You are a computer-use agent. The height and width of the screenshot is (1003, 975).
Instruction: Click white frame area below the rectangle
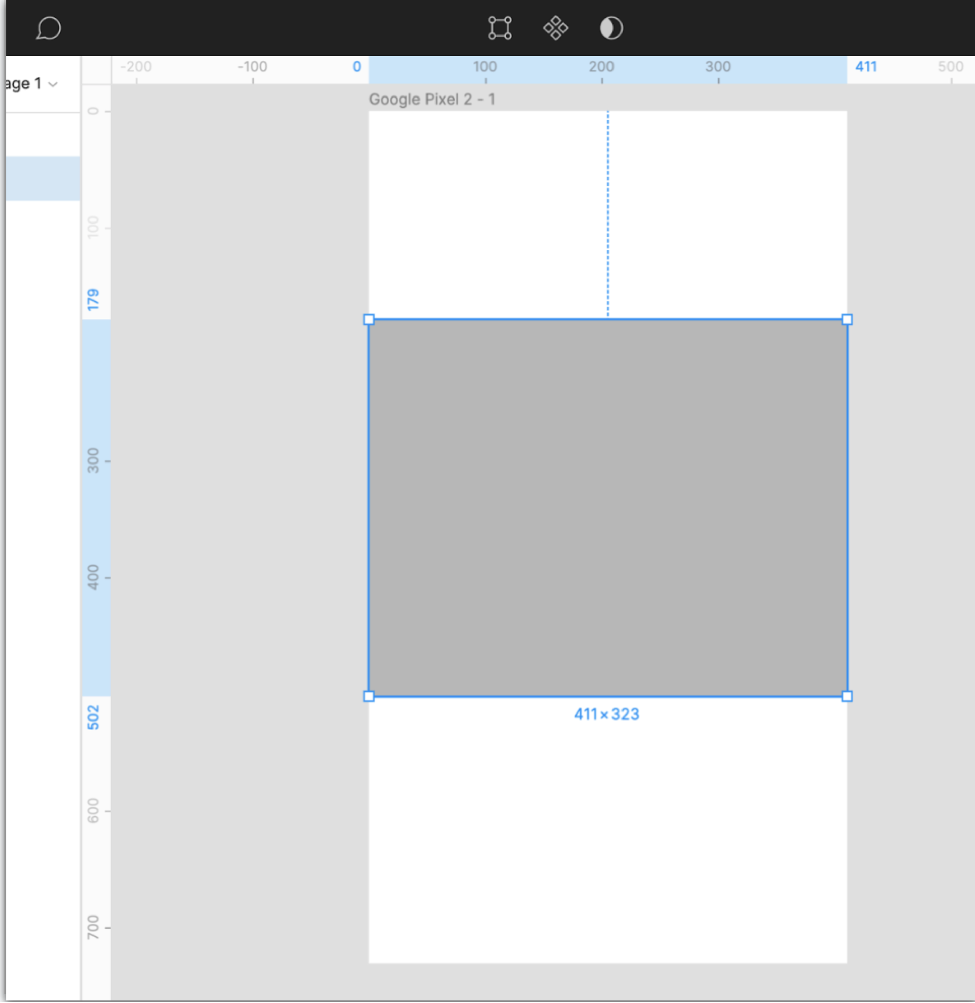(608, 840)
